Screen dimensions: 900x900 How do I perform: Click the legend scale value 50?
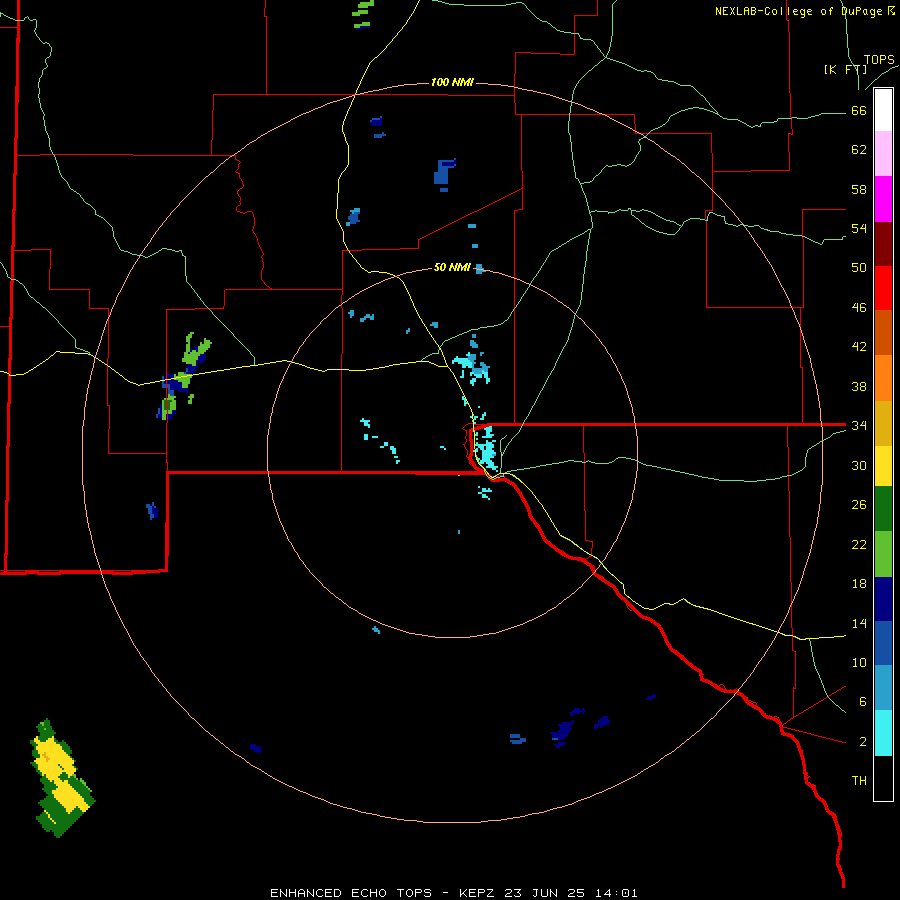[859, 268]
